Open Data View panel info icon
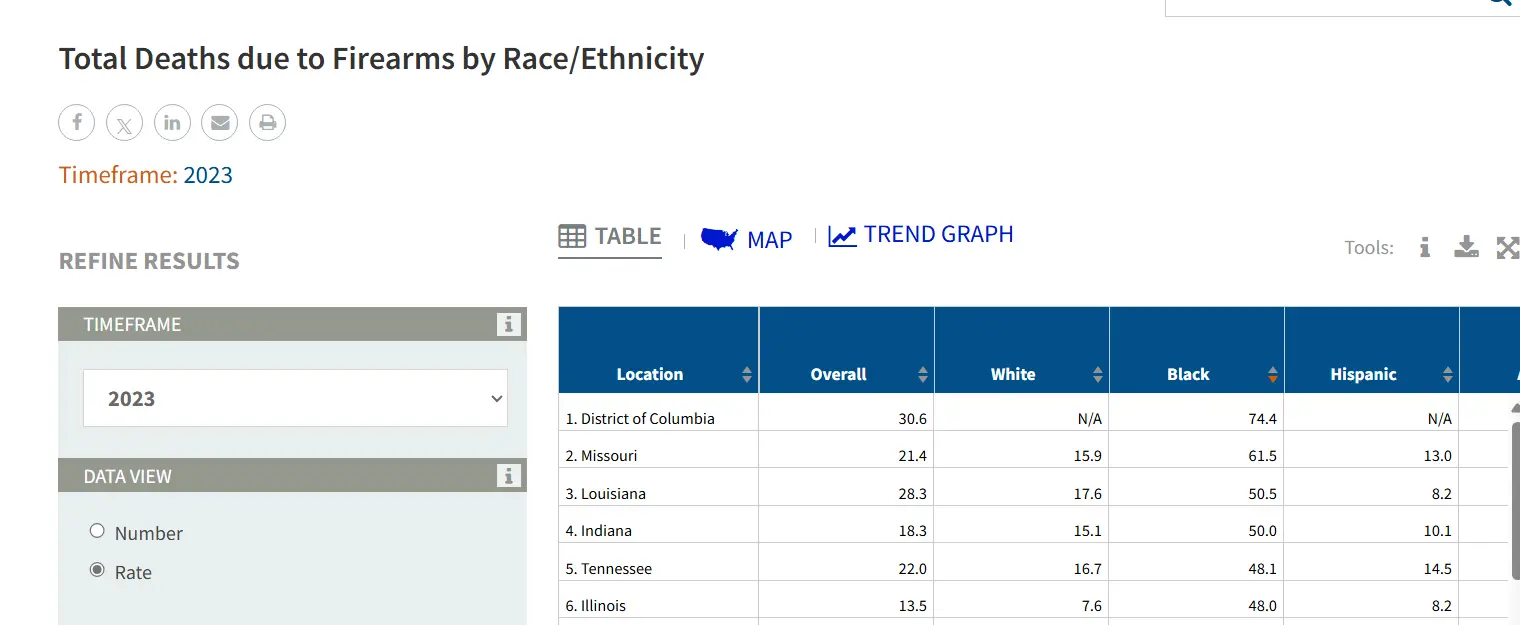 pos(509,475)
